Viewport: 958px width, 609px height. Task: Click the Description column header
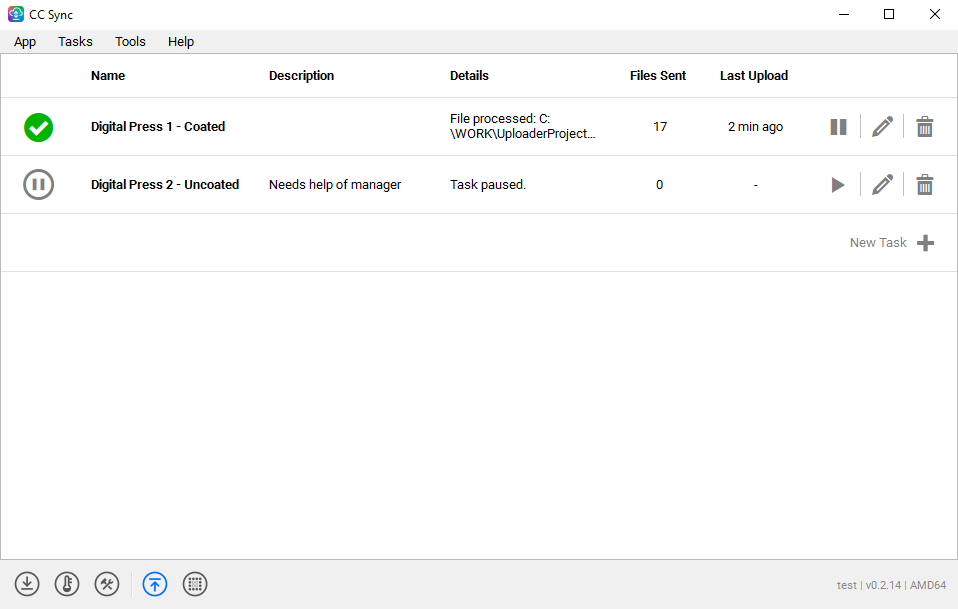pos(301,76)
